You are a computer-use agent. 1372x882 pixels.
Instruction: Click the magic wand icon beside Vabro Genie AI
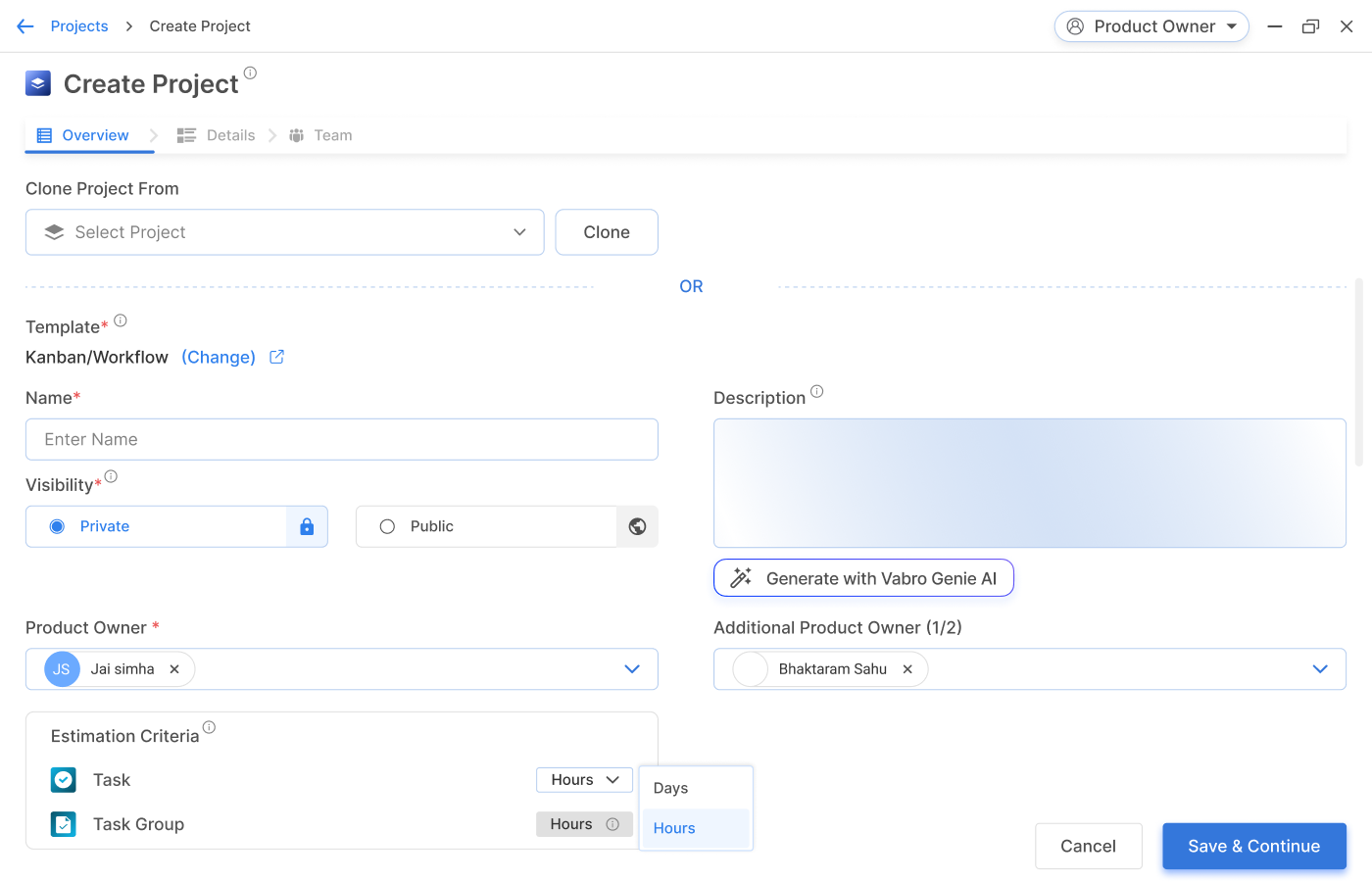click(x=739, y=577)
